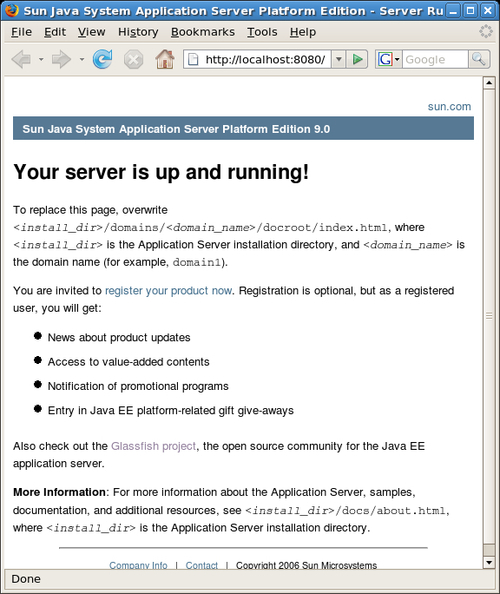Open the register your product now link
The image size is (500, 594).
[168, 291]
